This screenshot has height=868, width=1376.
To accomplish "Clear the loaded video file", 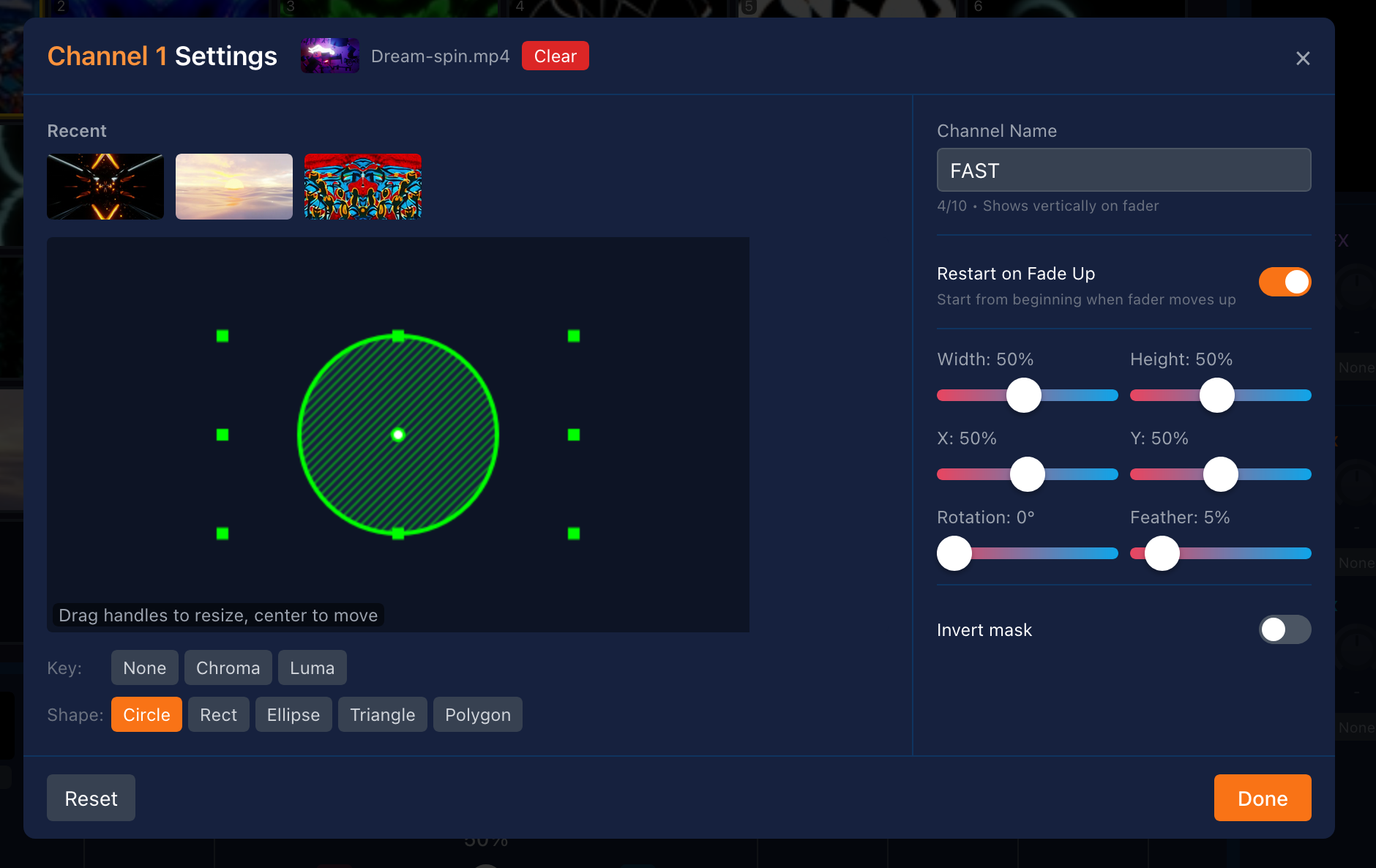I will pyautogui.click(x=555, y=56).
